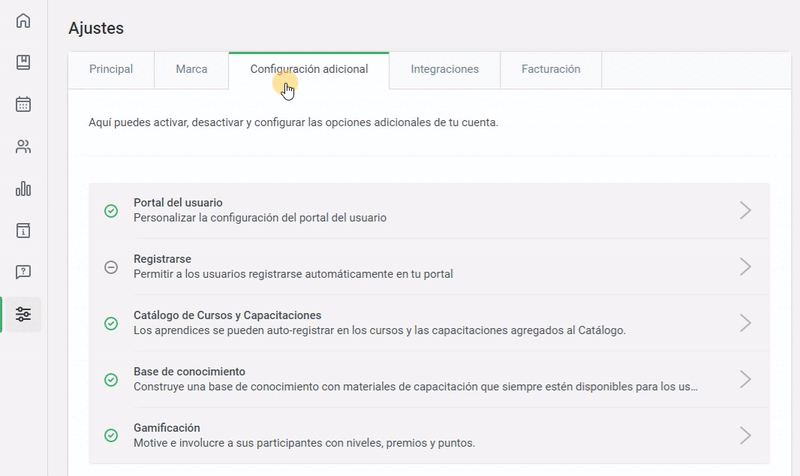800x476 pixels.
Task: Expand the Registrarse row chevron
Action: [x=745, y=266]
